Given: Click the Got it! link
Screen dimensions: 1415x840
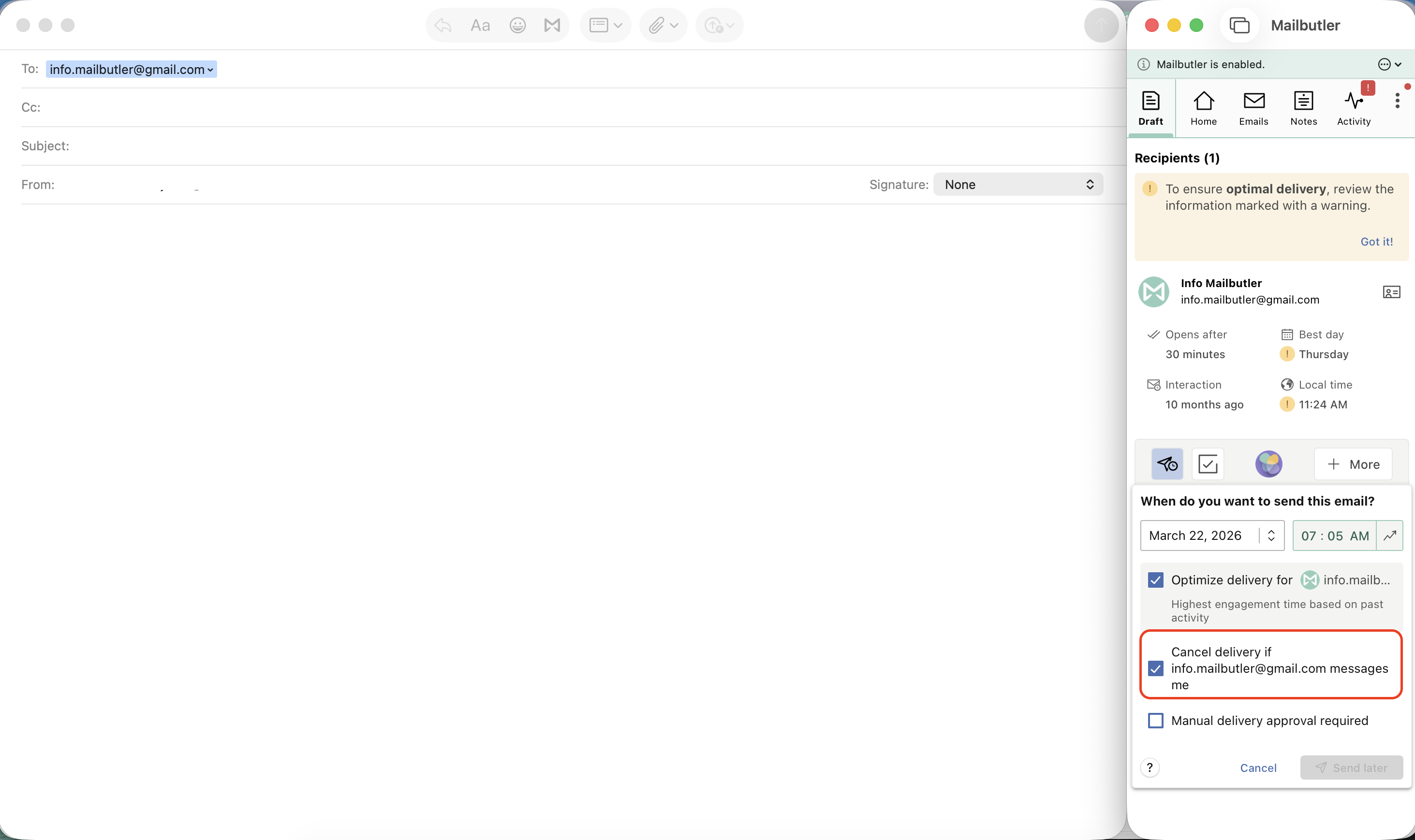Looking at the screenshot, I should point(1376,242).
